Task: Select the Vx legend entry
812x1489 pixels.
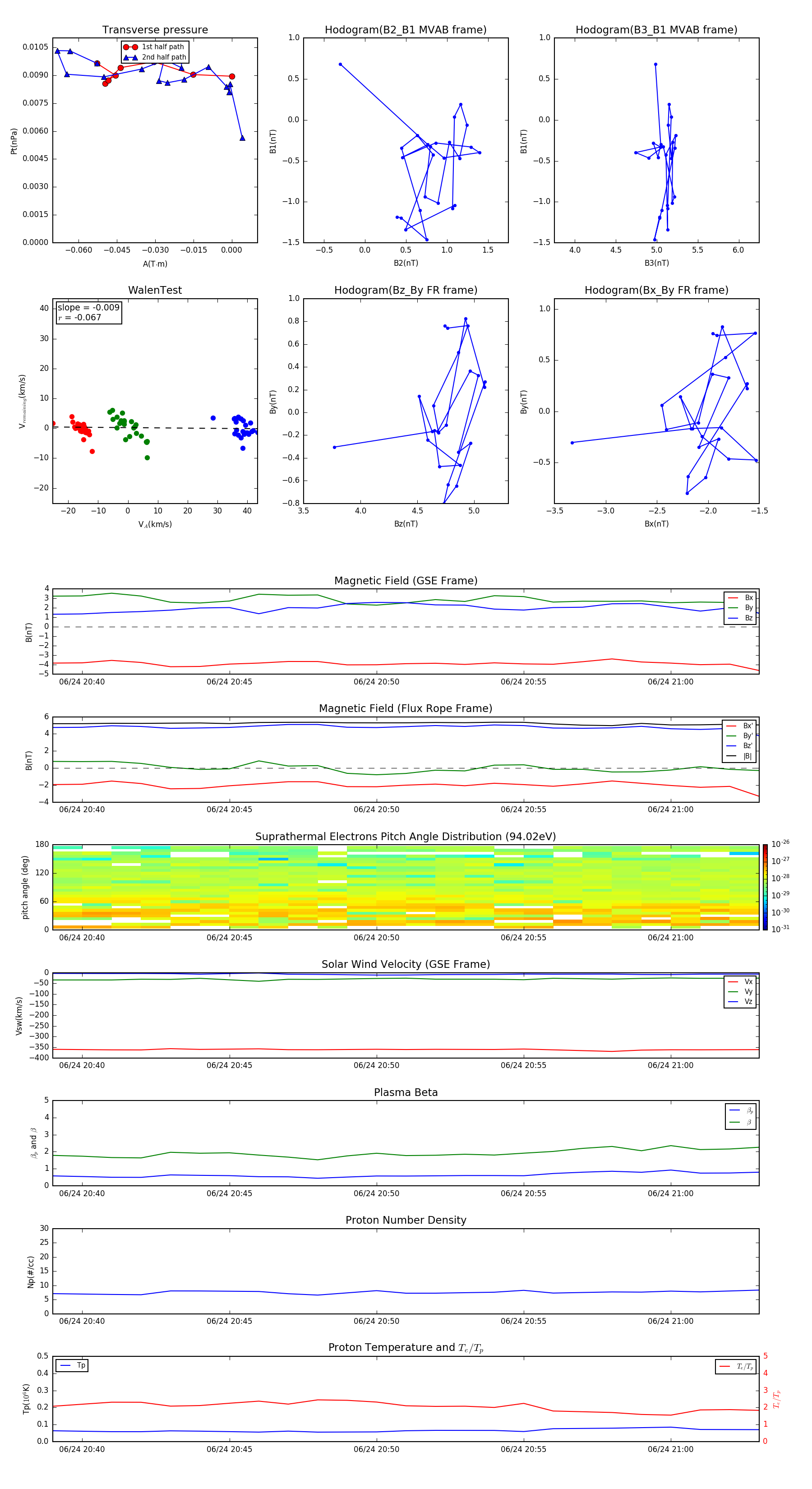Action: [740, 981]
